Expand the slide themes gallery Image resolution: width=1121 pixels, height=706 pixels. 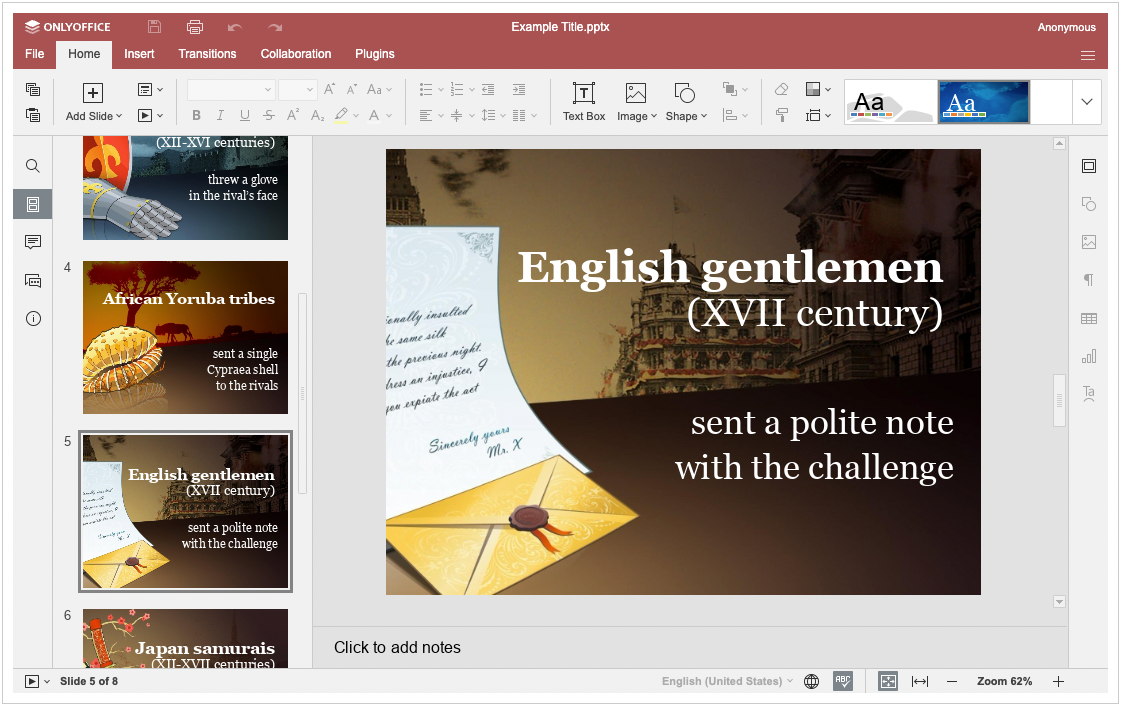coord(1087,101)
